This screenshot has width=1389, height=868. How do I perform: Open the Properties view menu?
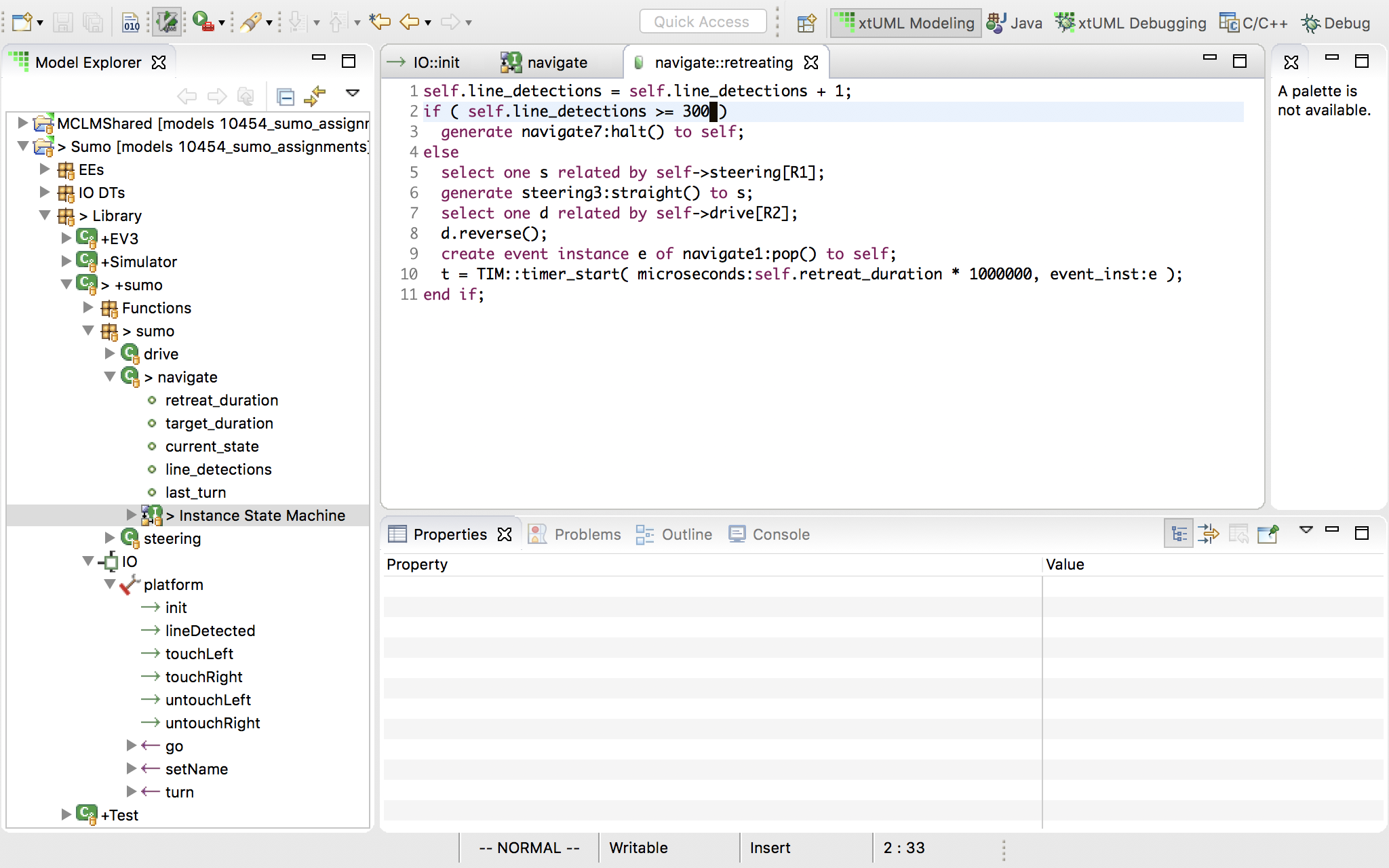pos(1306,530)
